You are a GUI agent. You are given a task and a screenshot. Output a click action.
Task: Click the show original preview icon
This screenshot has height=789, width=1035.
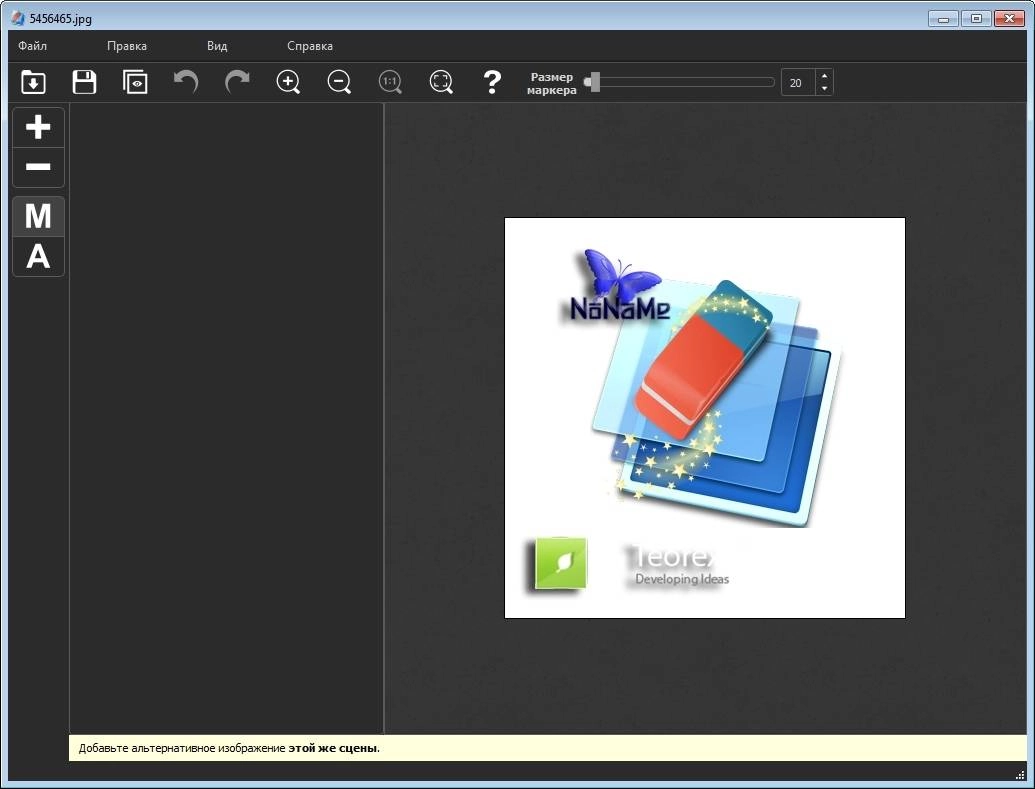click(135, 82)
